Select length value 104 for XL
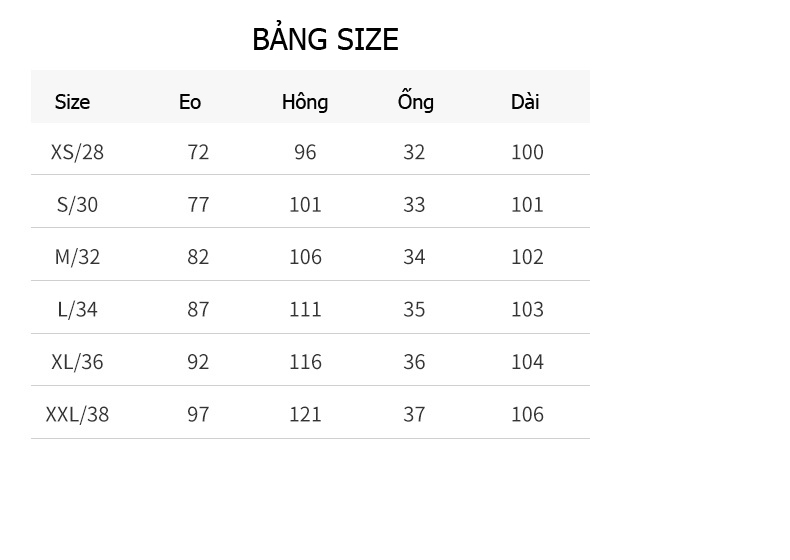Image resolution: width=790 pixels, height=560 pixels. 528,362
